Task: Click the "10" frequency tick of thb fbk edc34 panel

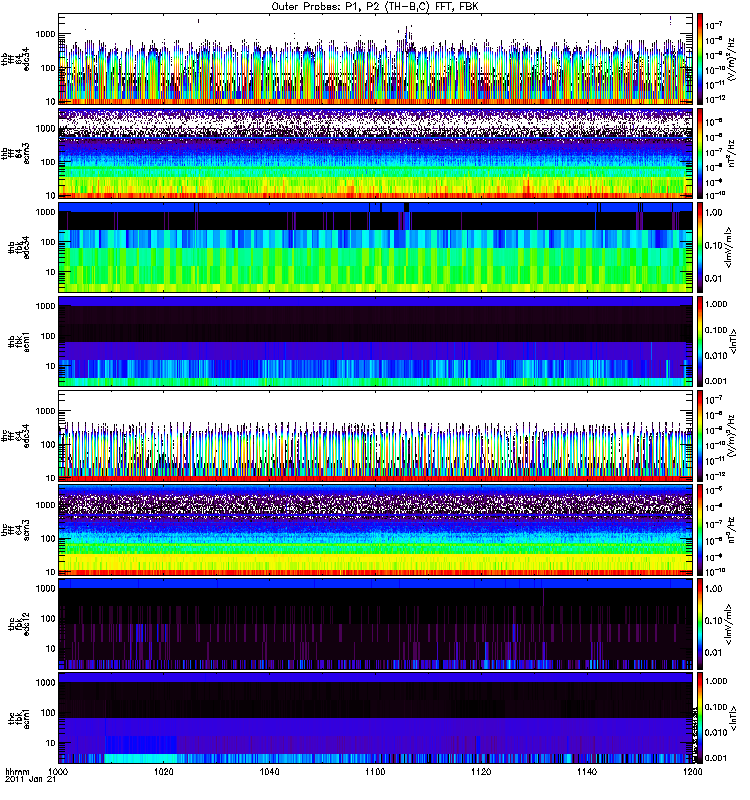Action: pyautogui.click(x=51, y=272)
